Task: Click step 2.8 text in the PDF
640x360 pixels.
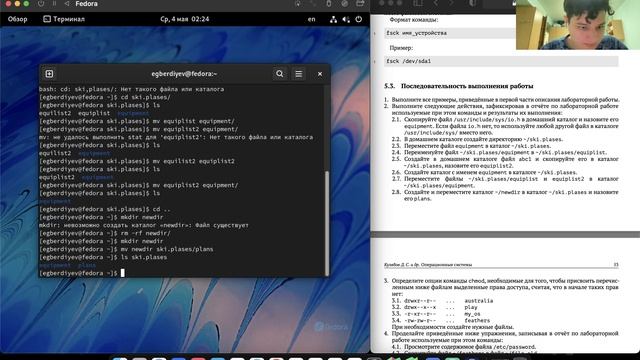Action: click(x=505, y=195)
